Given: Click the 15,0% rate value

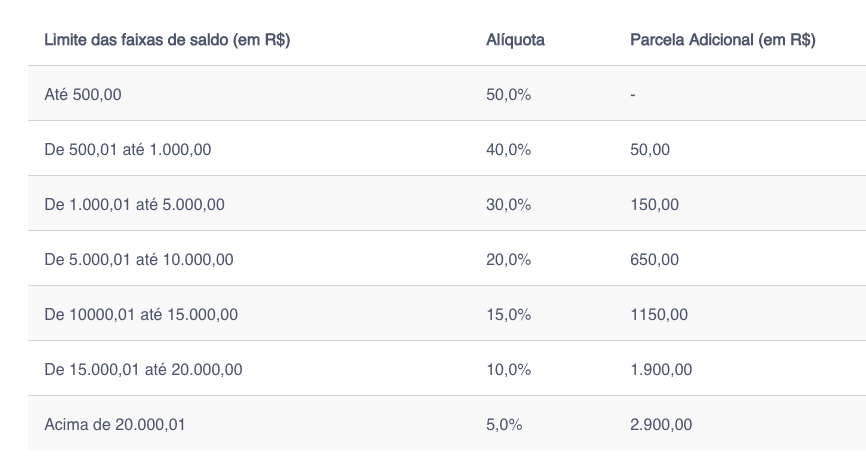Looking at the screenshot, I should (x=508, y=314).
